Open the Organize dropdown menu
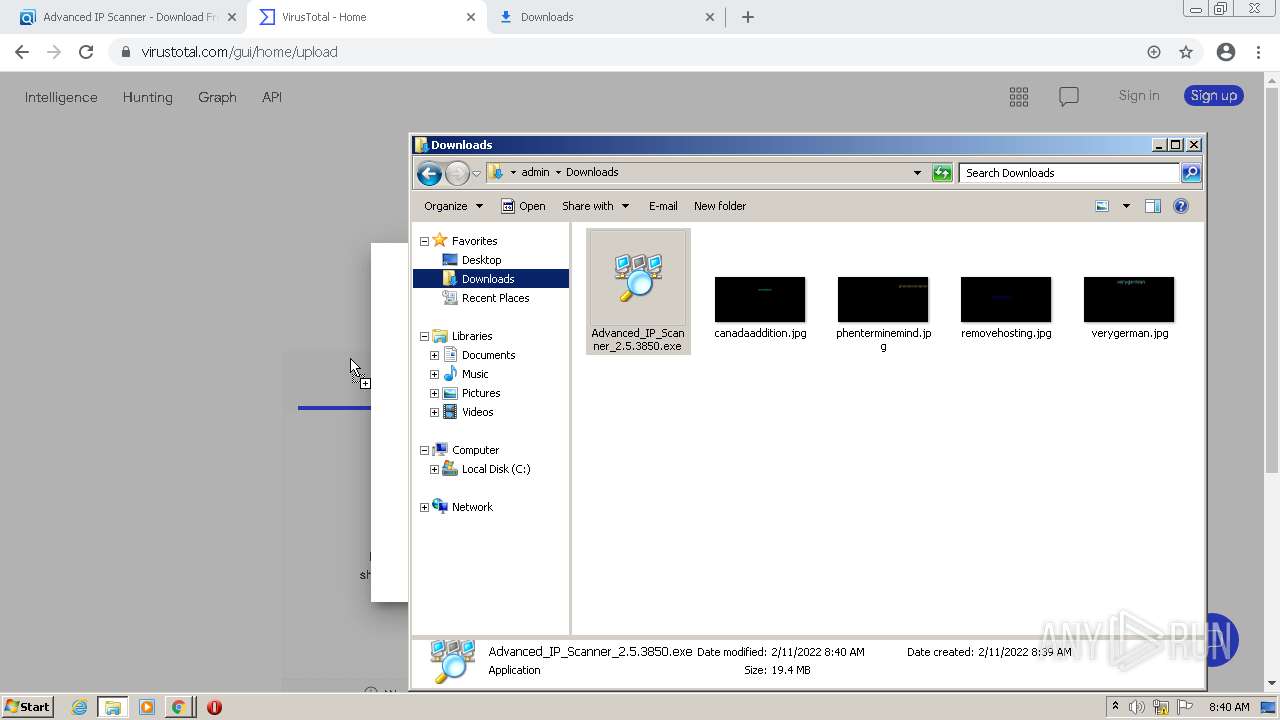The width and height of the screenshot is (1280, 720). (x=453, y=206)
